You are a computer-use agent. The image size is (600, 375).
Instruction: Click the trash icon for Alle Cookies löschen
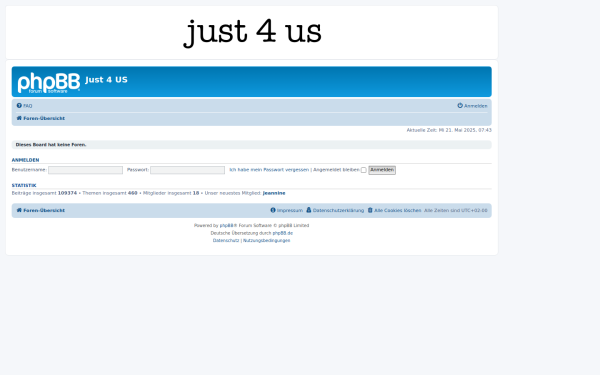click(370, 210)
